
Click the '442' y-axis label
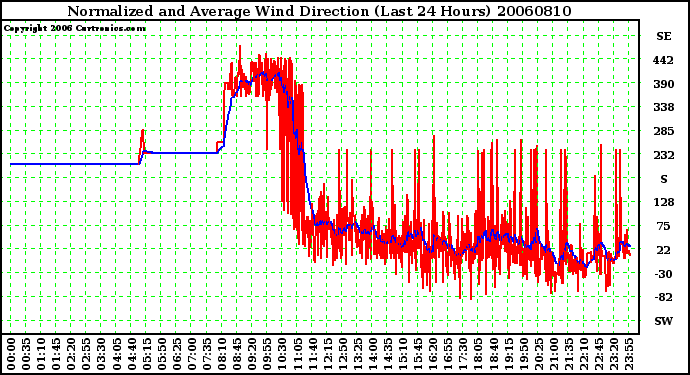click(663, 60)
